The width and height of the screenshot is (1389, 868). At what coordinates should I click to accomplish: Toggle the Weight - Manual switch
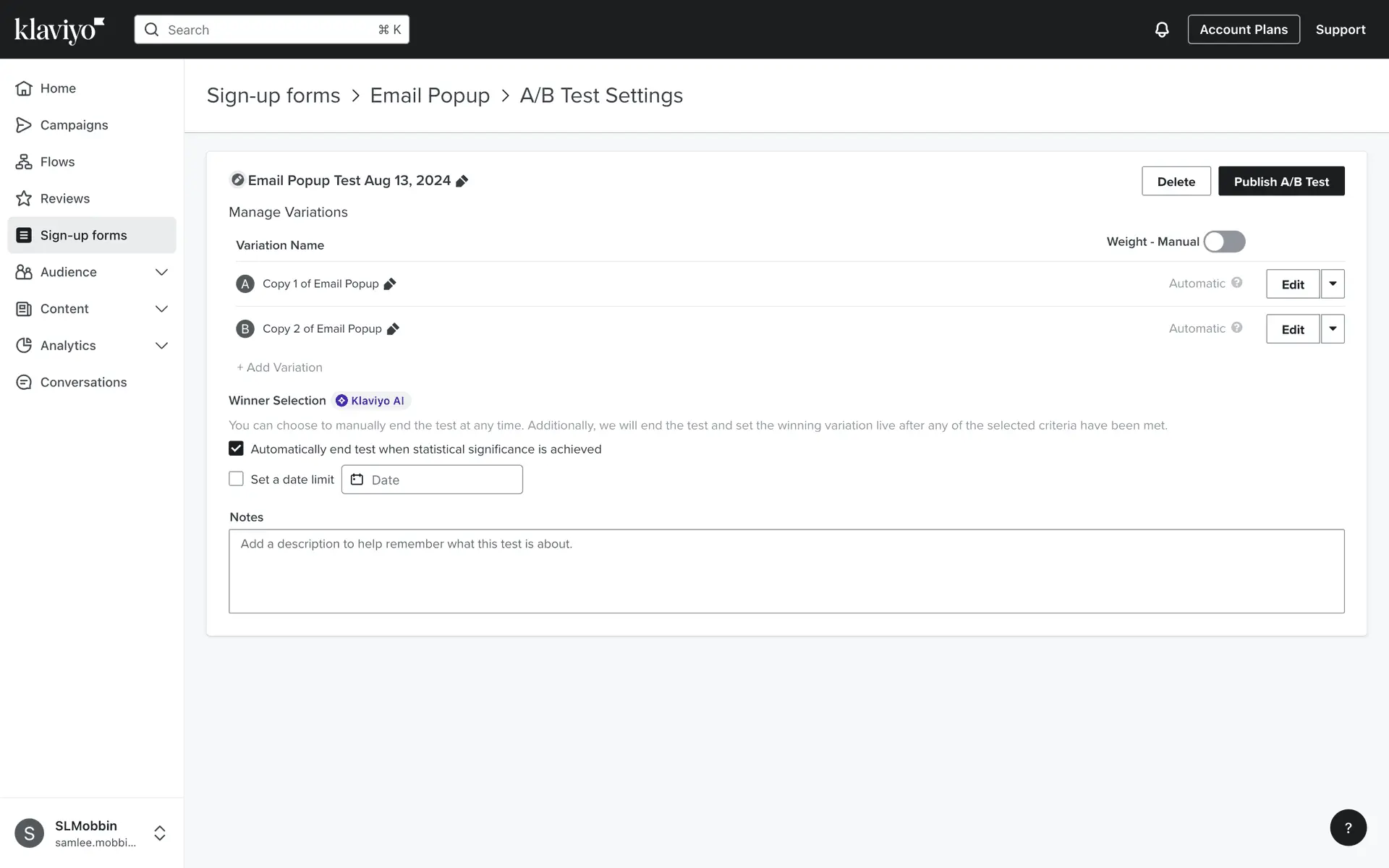1224,242
